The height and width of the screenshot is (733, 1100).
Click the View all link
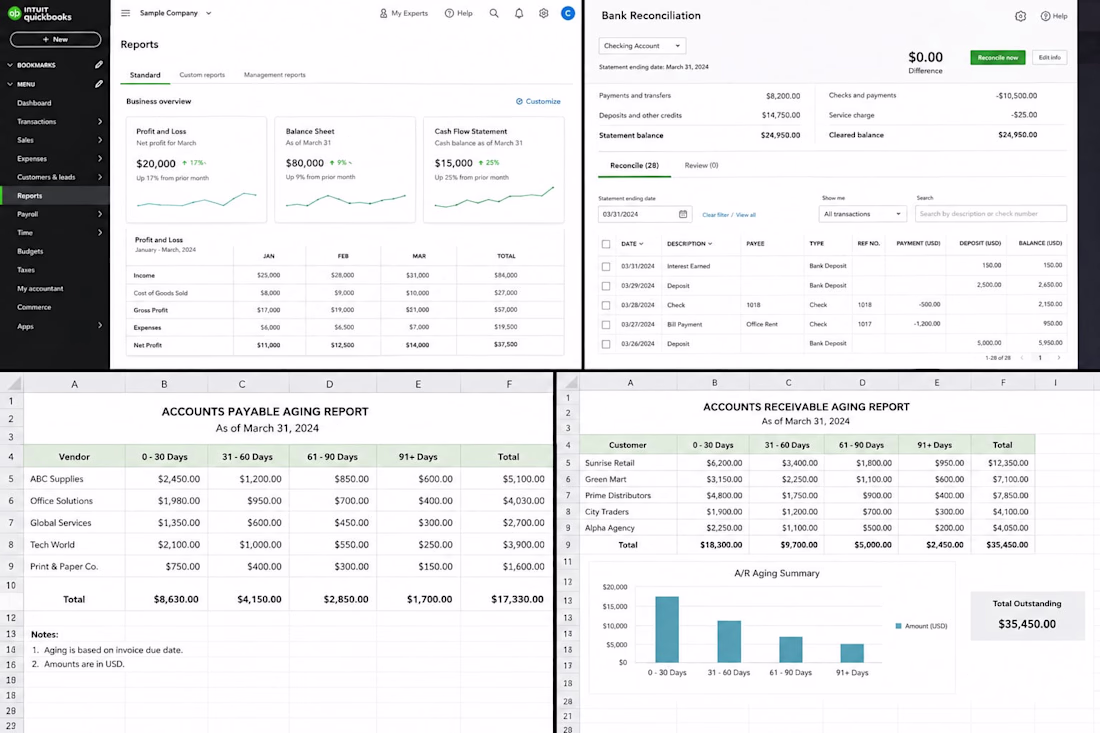[x=746, y=215]
